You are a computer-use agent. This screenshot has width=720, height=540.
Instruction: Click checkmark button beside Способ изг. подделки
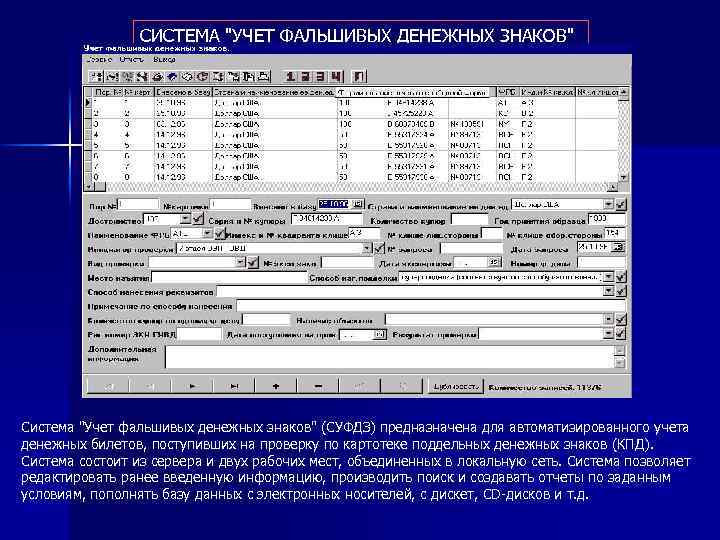point(620,277)
